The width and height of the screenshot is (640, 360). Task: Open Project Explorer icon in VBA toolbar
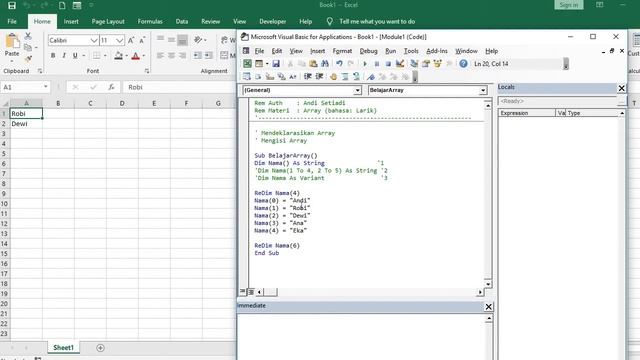pyautogui.click(x=414, y=64)
